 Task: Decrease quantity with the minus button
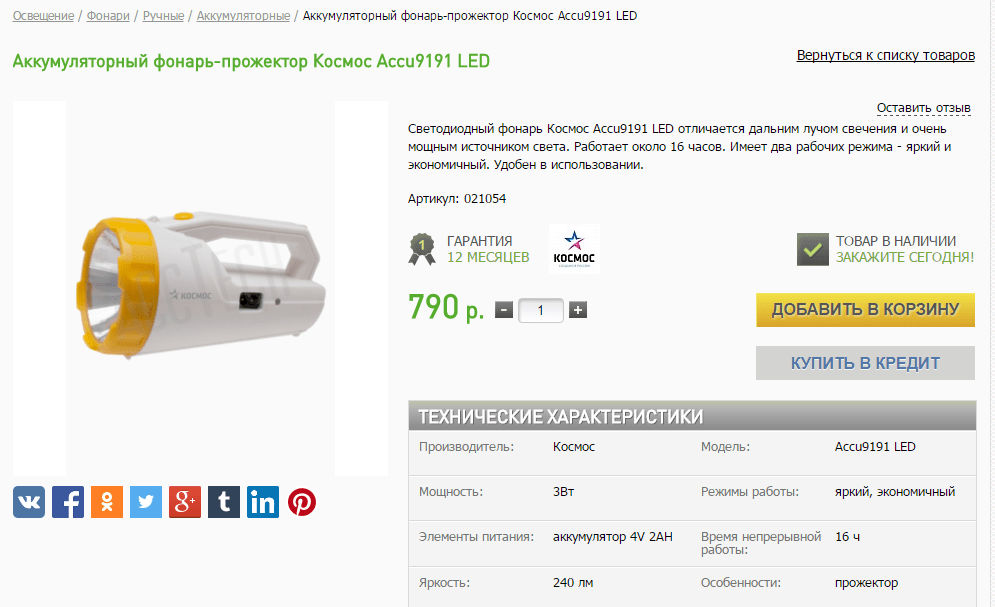click(504, 310)
